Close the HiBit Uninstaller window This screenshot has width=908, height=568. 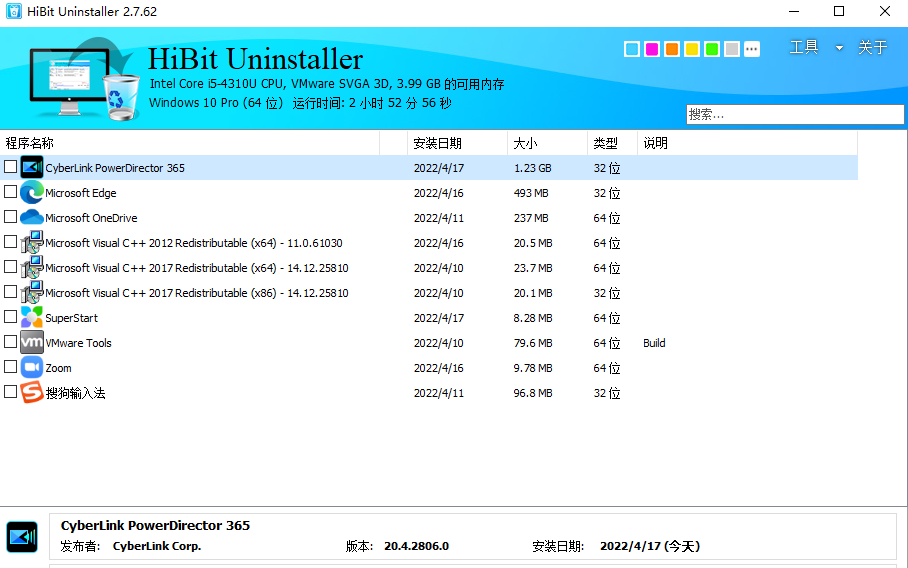click(884, 11)
